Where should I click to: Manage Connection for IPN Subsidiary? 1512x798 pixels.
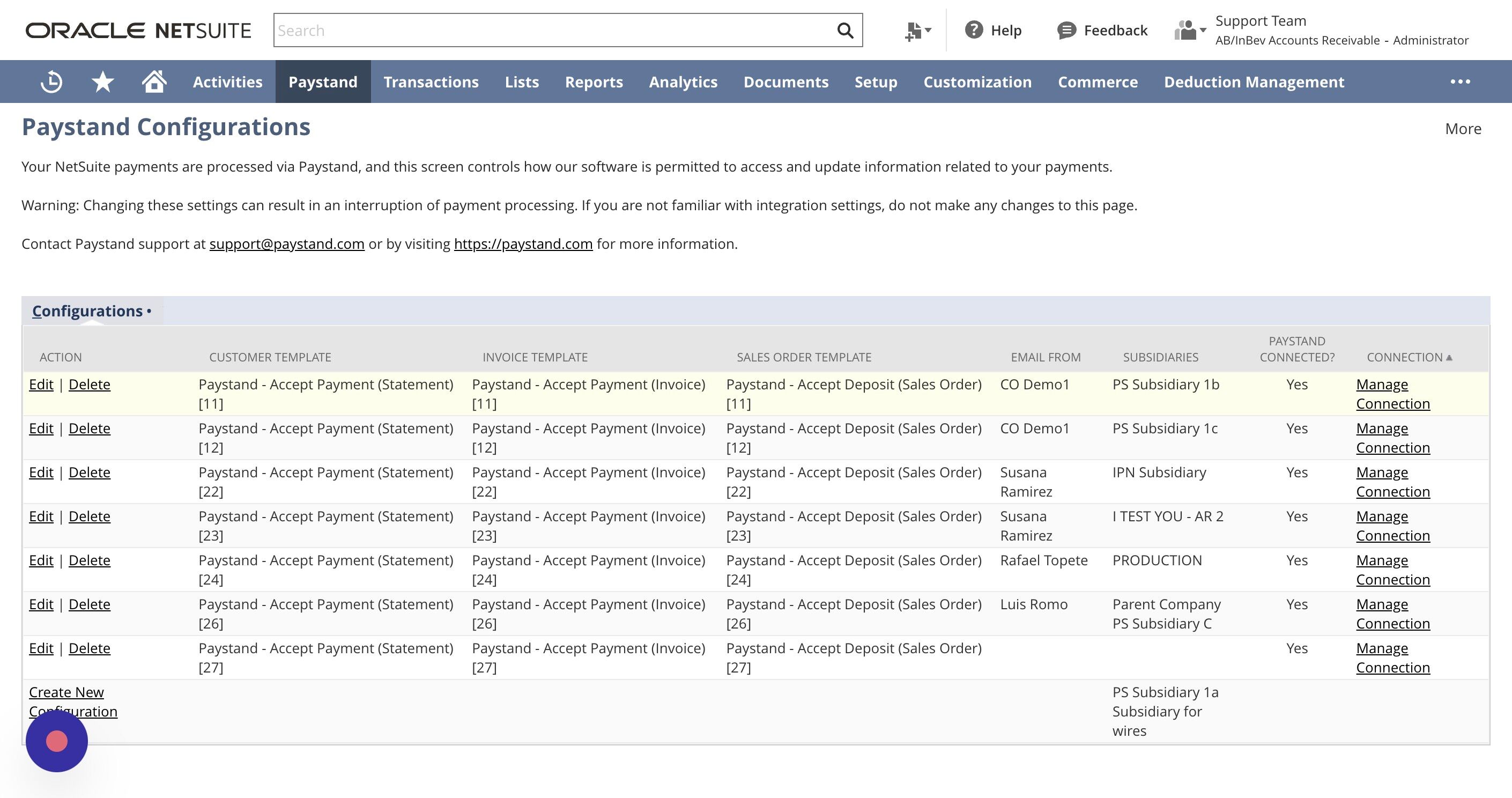point(1393,482)
